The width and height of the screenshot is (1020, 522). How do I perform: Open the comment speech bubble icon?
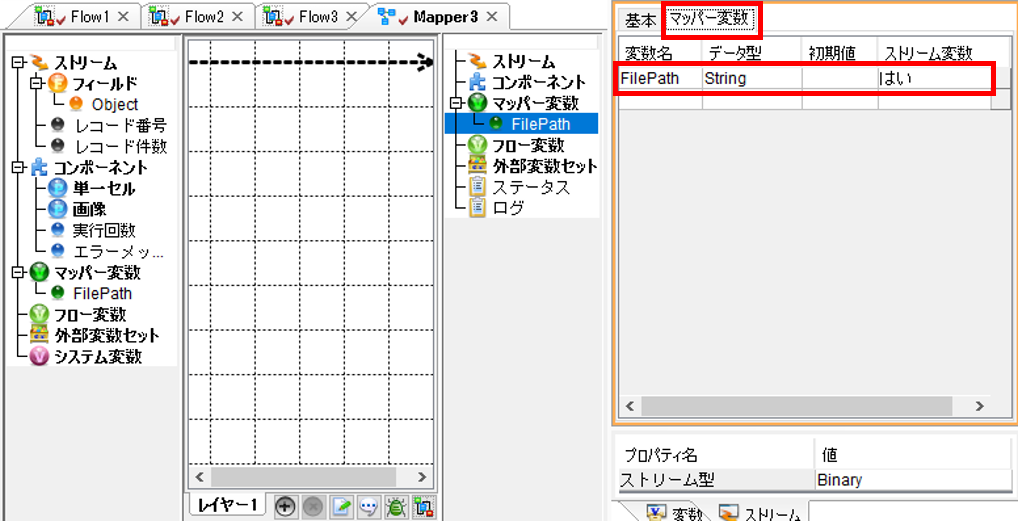pos(369,506)
